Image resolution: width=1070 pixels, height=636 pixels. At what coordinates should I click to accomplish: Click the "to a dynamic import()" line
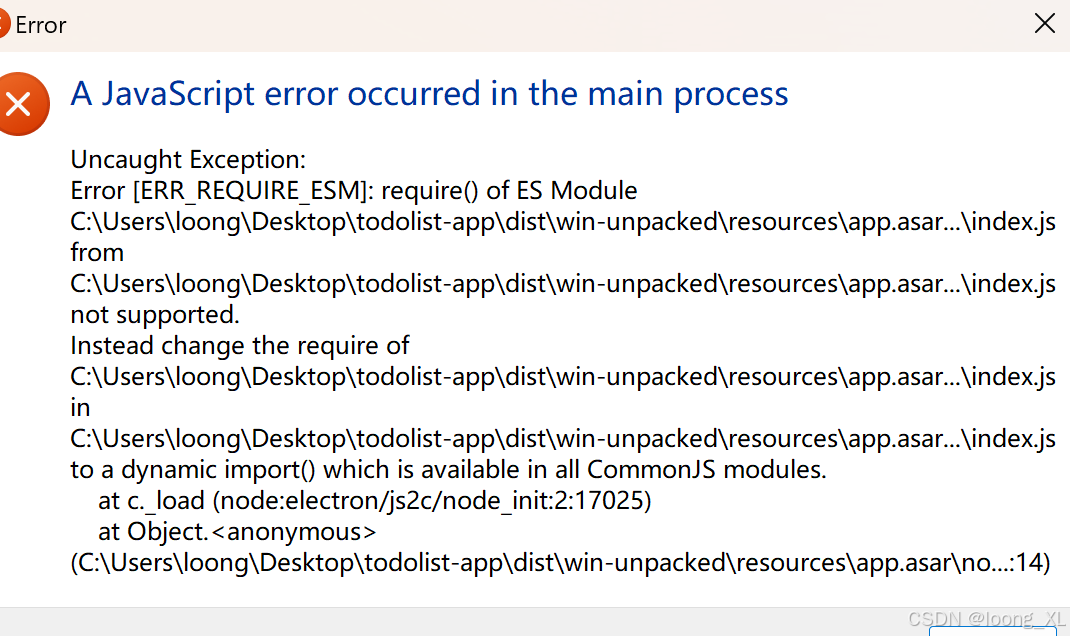pos(448,470)
